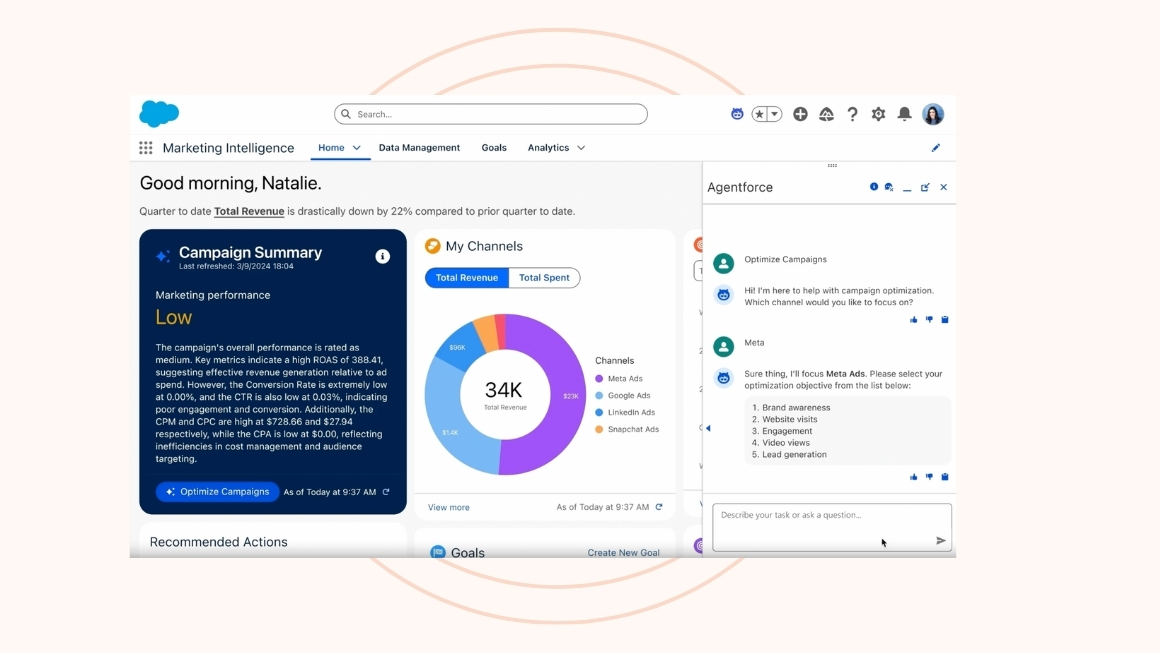Image resolution: width=1160 pixels, height=653 pixels.
Task: Expand the Analytics tab dropdown
Action: tap(581, 148)
